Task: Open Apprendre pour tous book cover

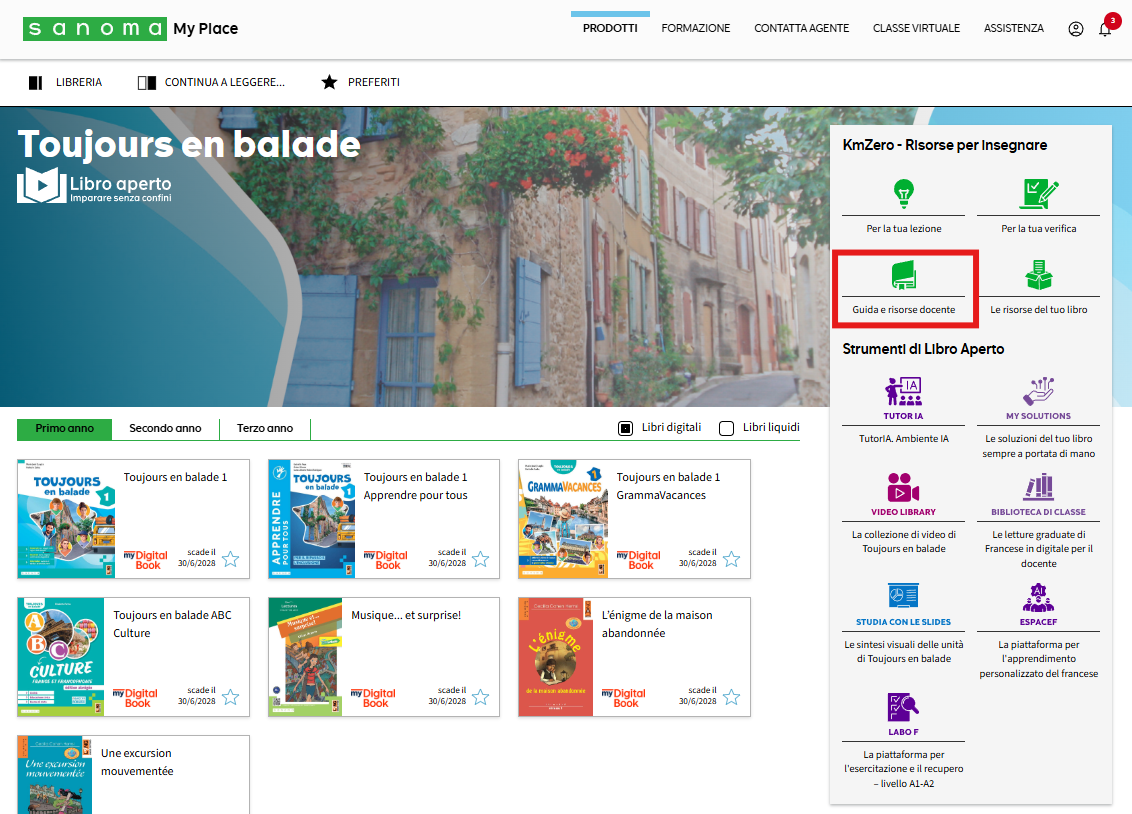Action: [312, 519]
